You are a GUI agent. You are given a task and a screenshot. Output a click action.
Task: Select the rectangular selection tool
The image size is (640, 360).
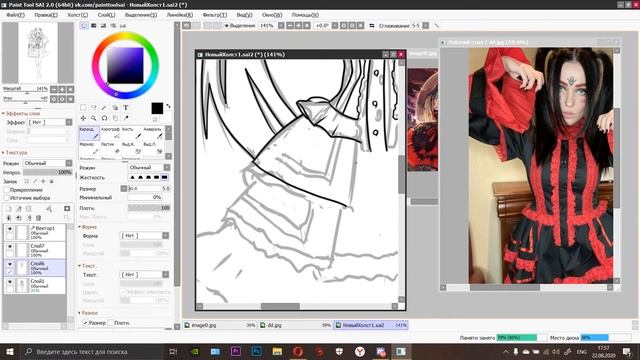(83, 108)
